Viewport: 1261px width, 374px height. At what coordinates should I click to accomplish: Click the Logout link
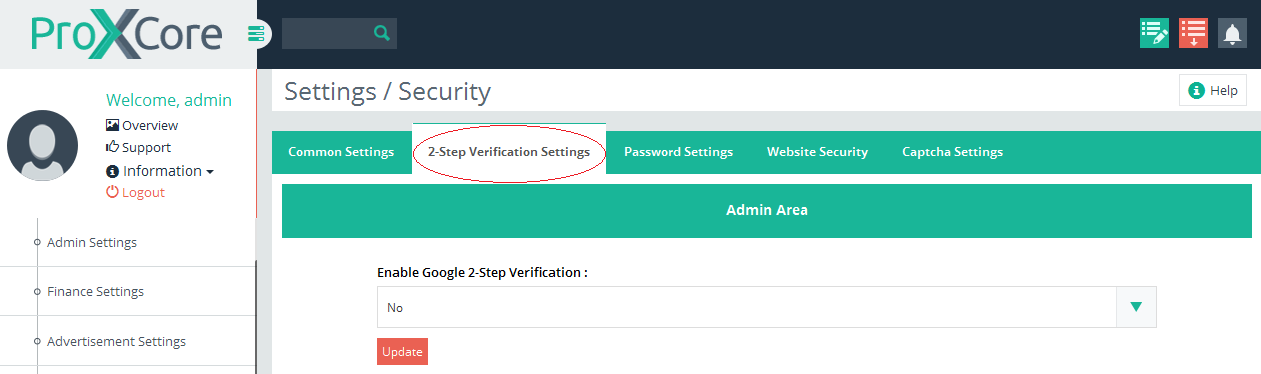point(135,192)
